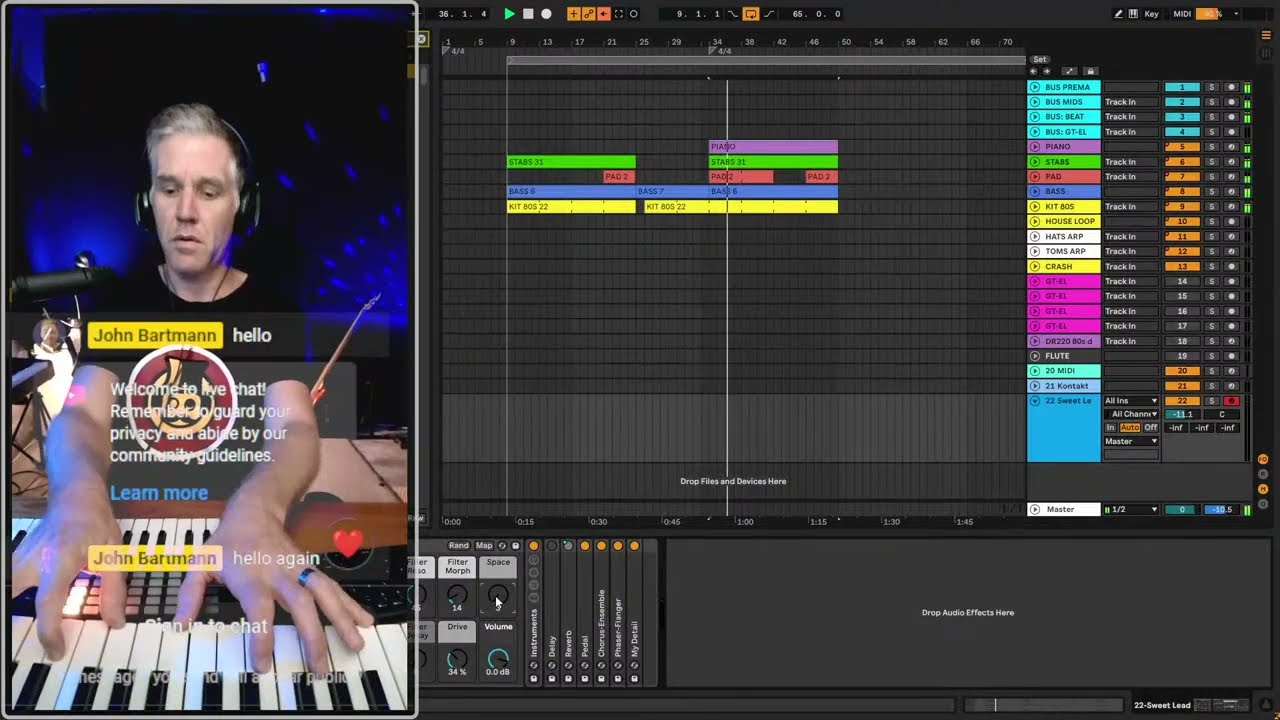Unfold the BUS PREMA track

pos(1035,87)
